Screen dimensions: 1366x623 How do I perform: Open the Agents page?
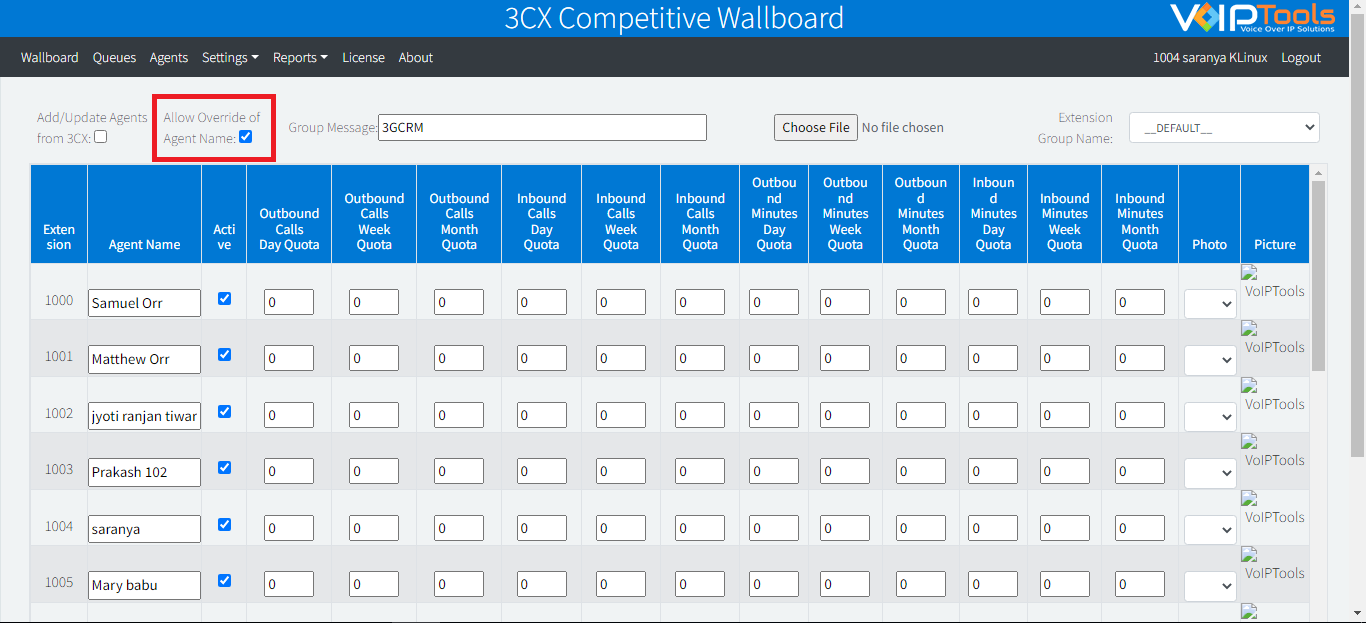169,58
